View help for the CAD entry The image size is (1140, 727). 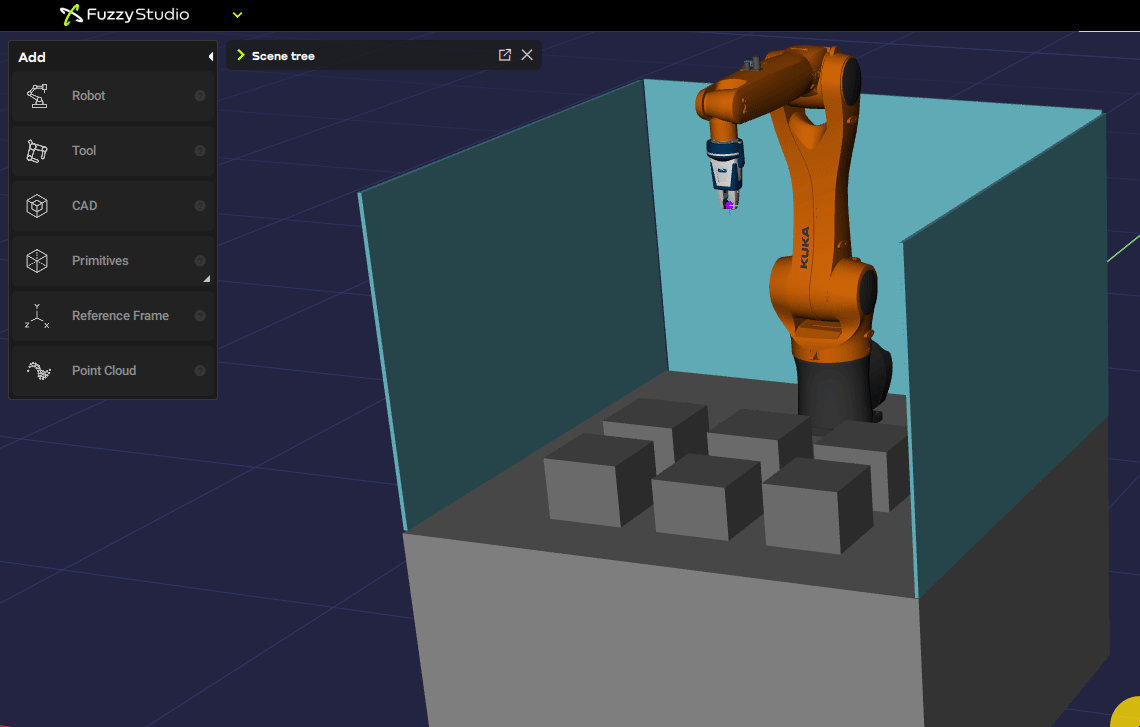200,206
